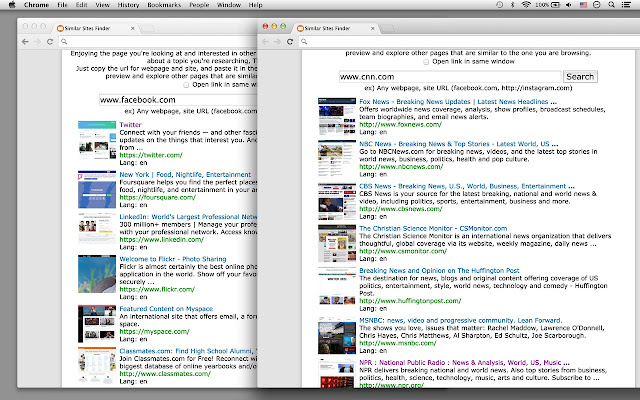Open the People menu
This screenshot has height=400, width=640.
199,5
